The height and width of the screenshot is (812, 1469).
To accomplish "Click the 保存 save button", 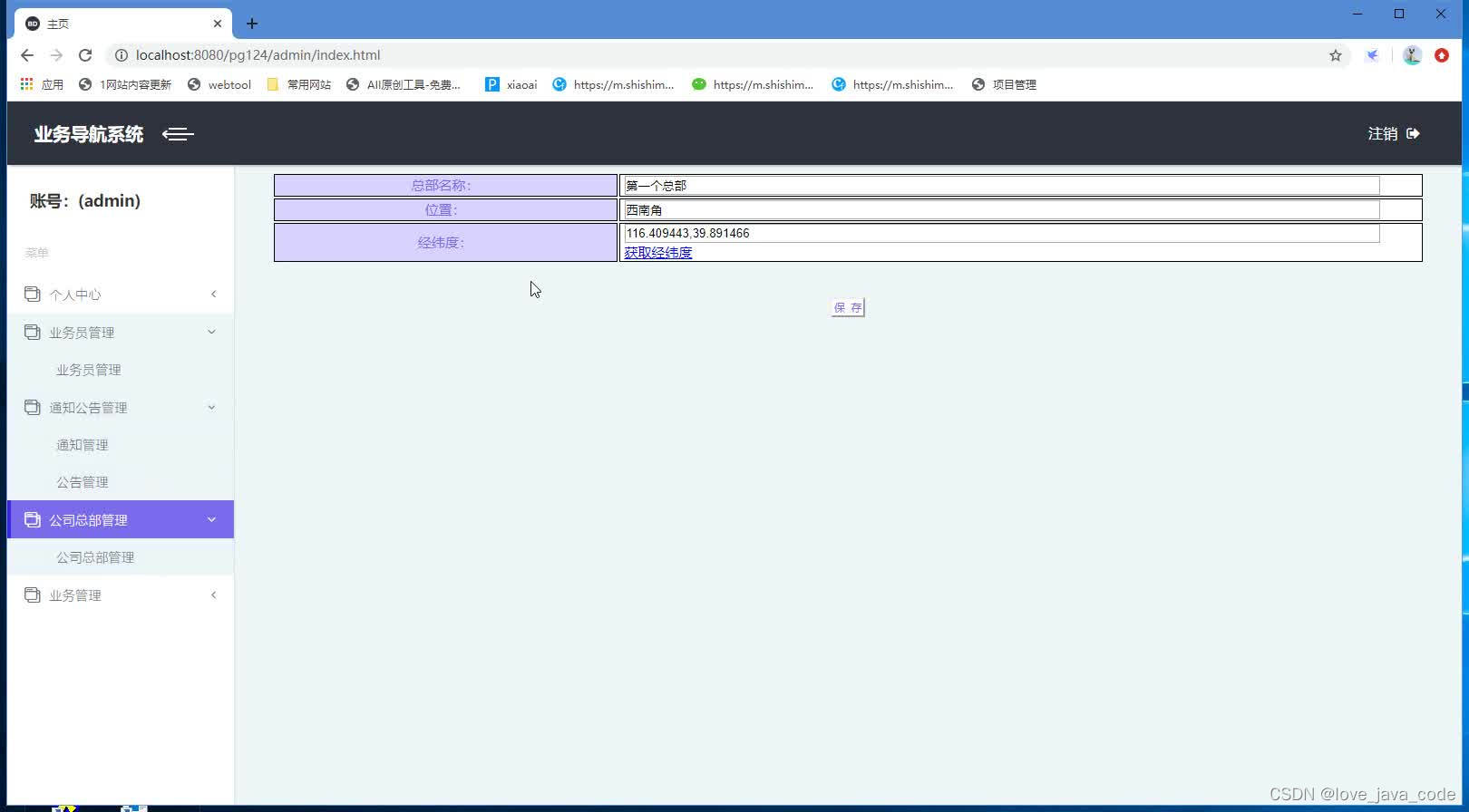I will point(848,307).
